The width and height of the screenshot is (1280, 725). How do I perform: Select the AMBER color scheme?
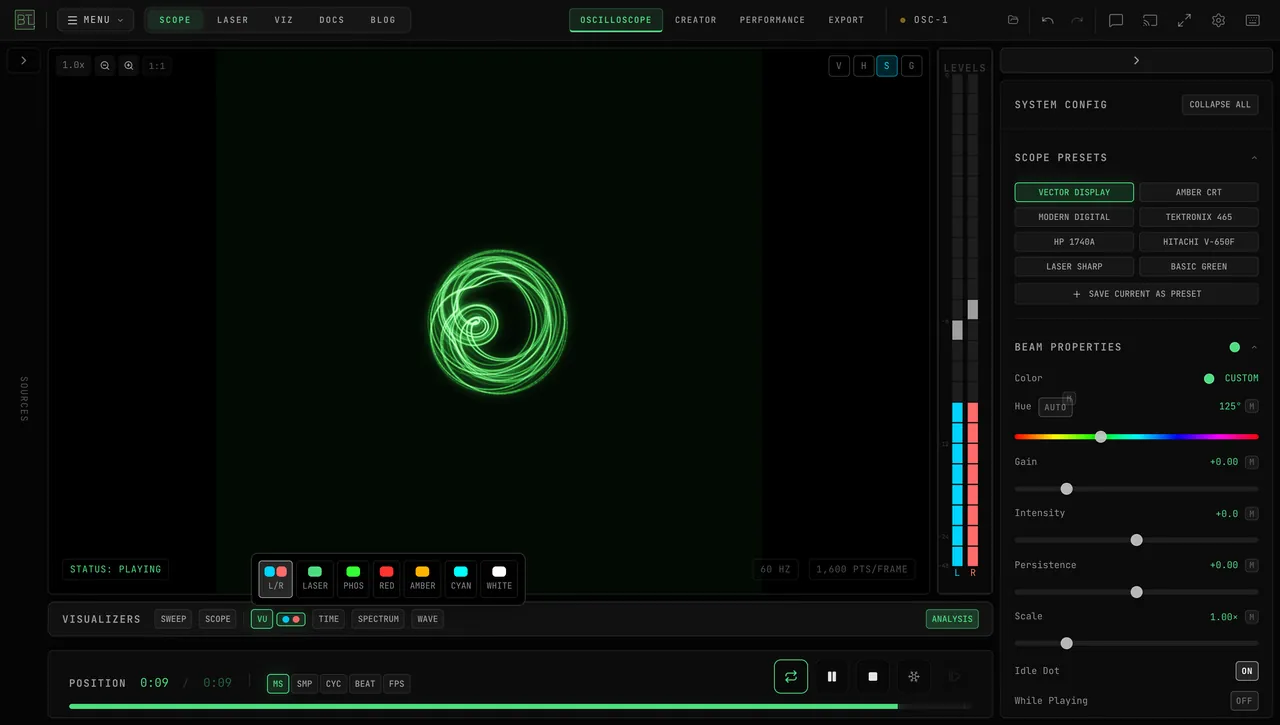(x=422, y=578)
